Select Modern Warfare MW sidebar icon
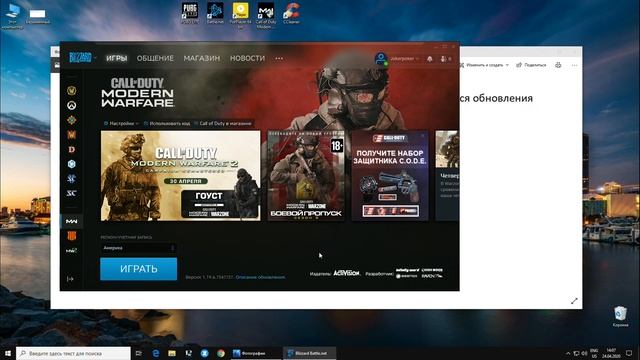Image resolution: width=640 pixels, height=360 pixels. 71,221
